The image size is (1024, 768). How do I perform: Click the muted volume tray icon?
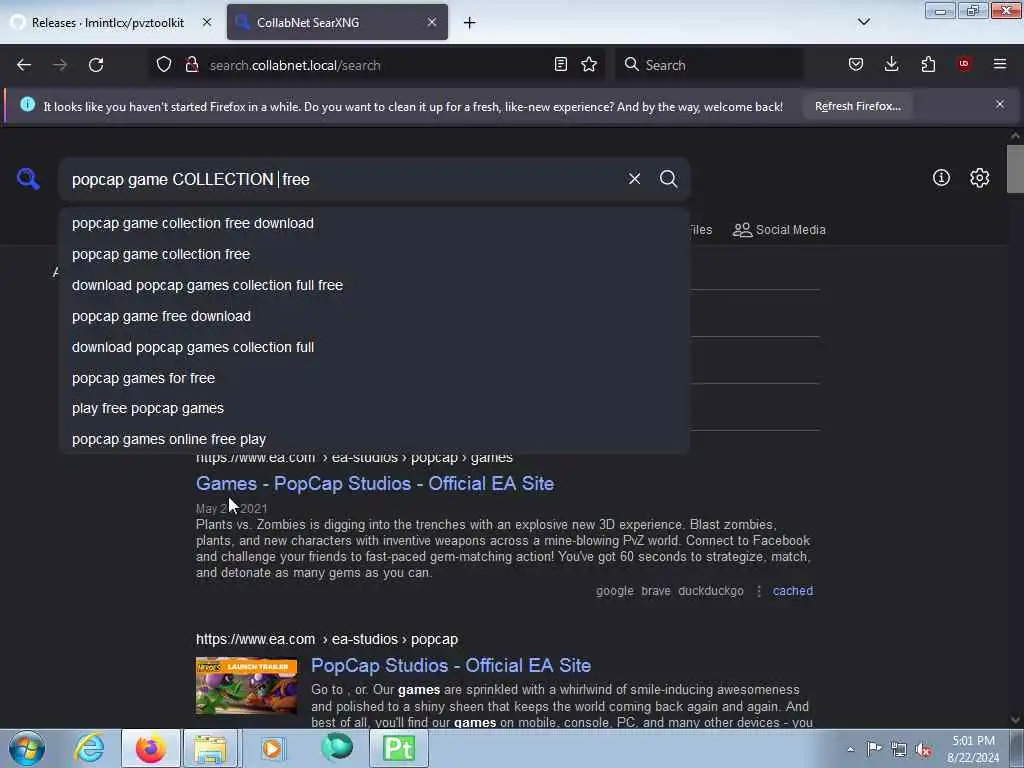click(923, 749)
